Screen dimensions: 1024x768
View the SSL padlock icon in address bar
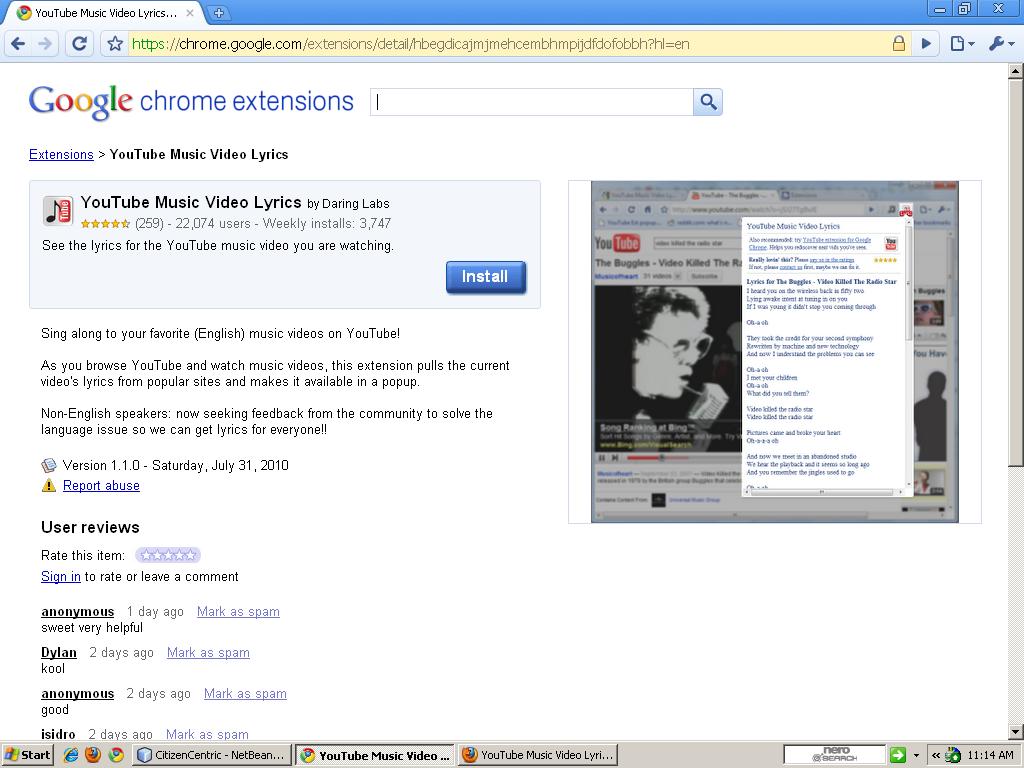click(x=899, y=44)
